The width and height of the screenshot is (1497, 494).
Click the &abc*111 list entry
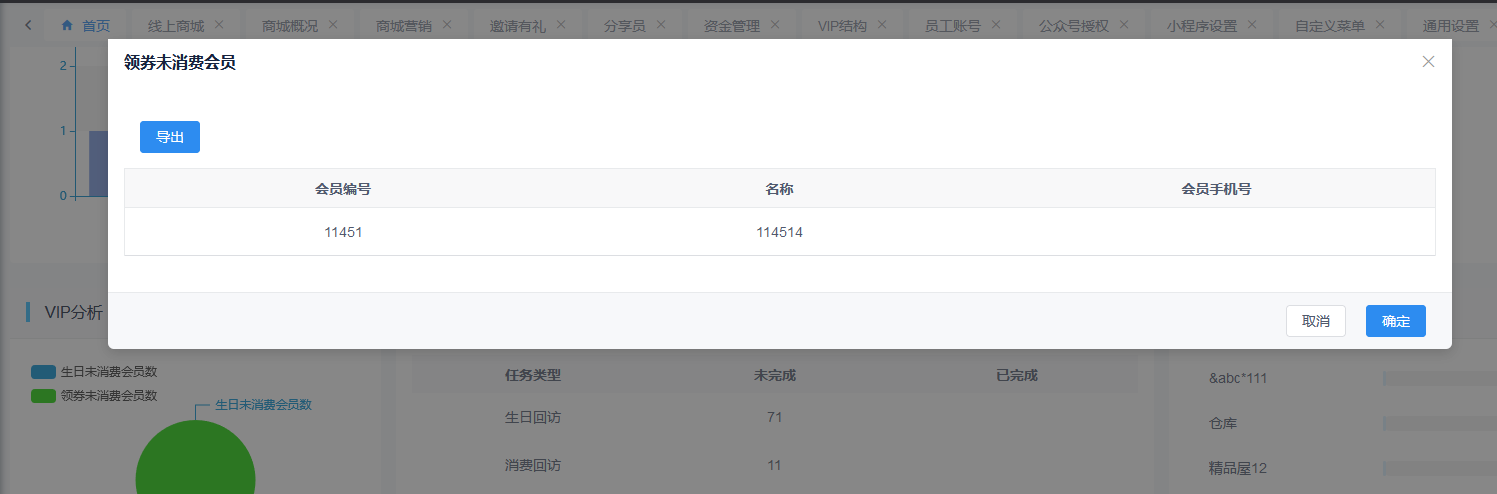1238,378
